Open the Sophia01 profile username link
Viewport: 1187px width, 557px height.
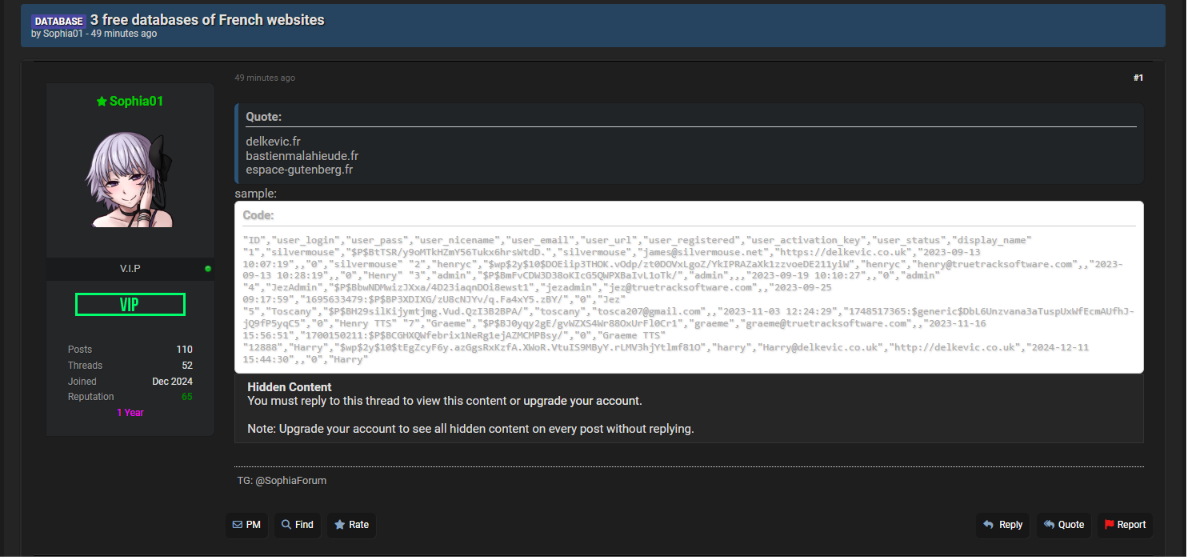136,101
